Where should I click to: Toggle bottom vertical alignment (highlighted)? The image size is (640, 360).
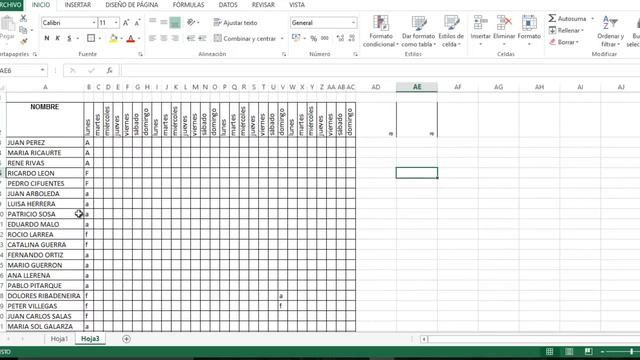(175, 22)
